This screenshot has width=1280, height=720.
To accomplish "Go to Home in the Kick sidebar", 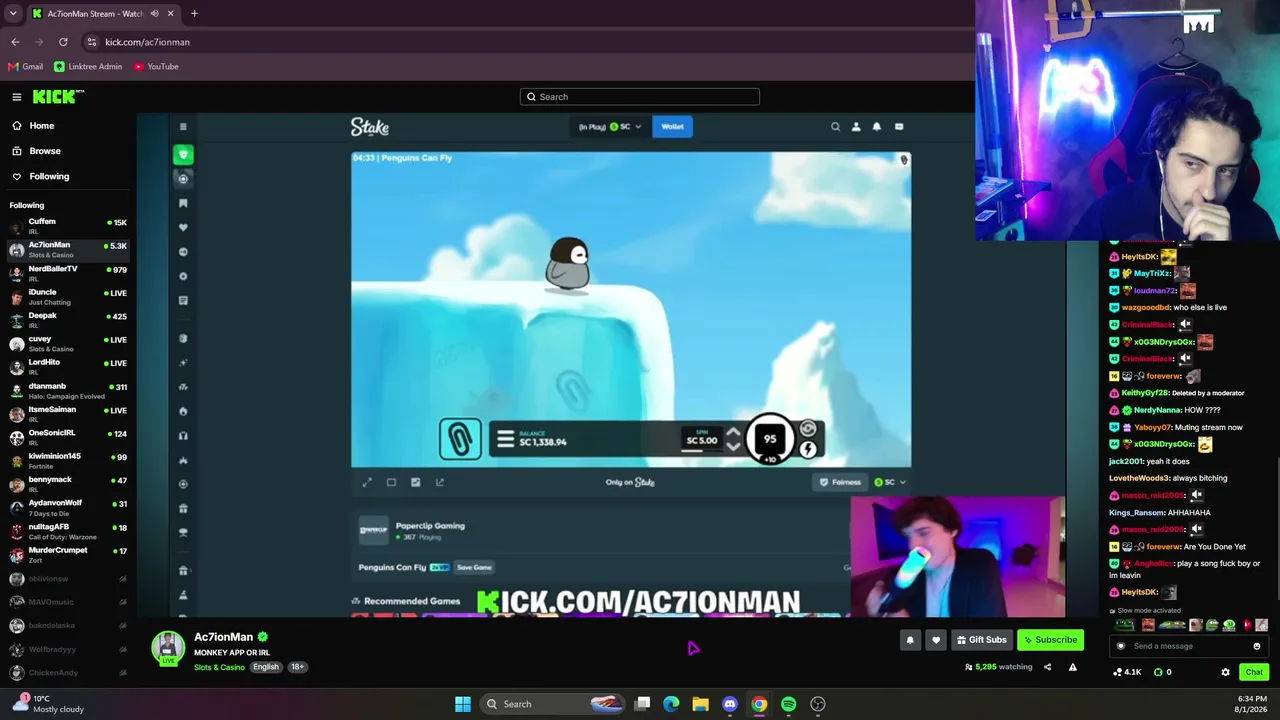I will pyautogui.click(x=41, y=126).
